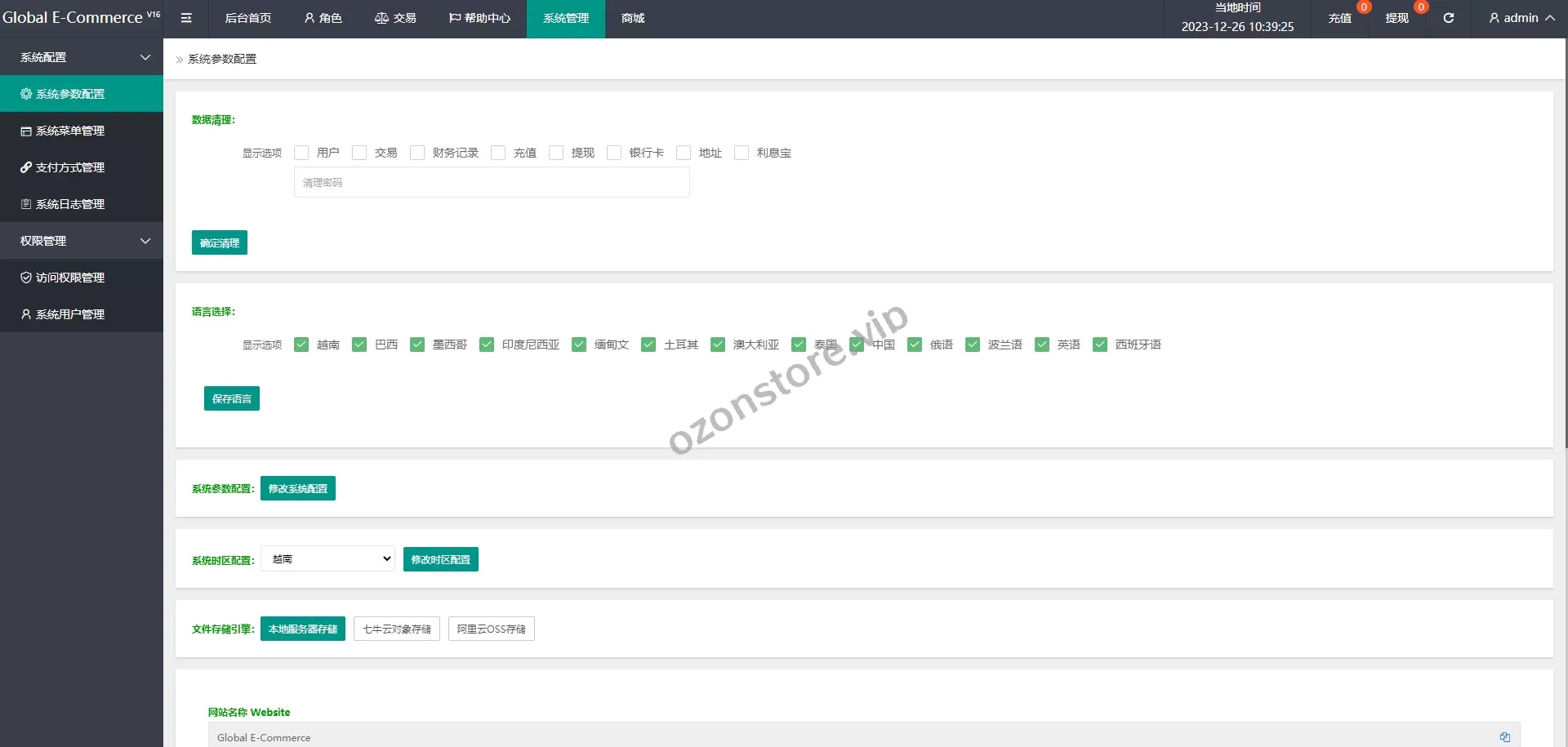Viewport: 1568px width, 747px height.
Task: Click into the 清理密码 input field
Action: tap(492, 183)
